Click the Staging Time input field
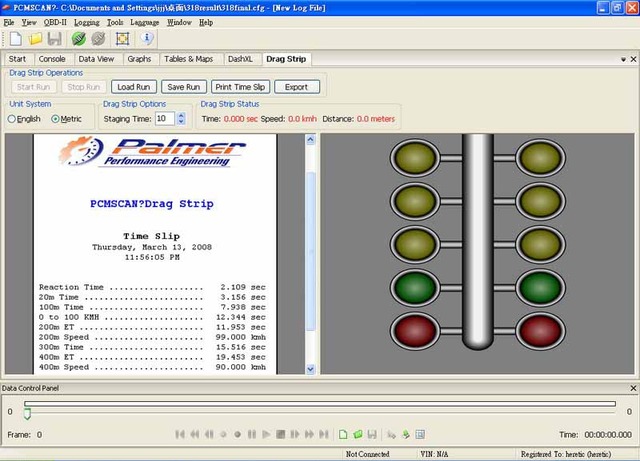Screen dimensions: 640x461 click(x=162, y=119)
